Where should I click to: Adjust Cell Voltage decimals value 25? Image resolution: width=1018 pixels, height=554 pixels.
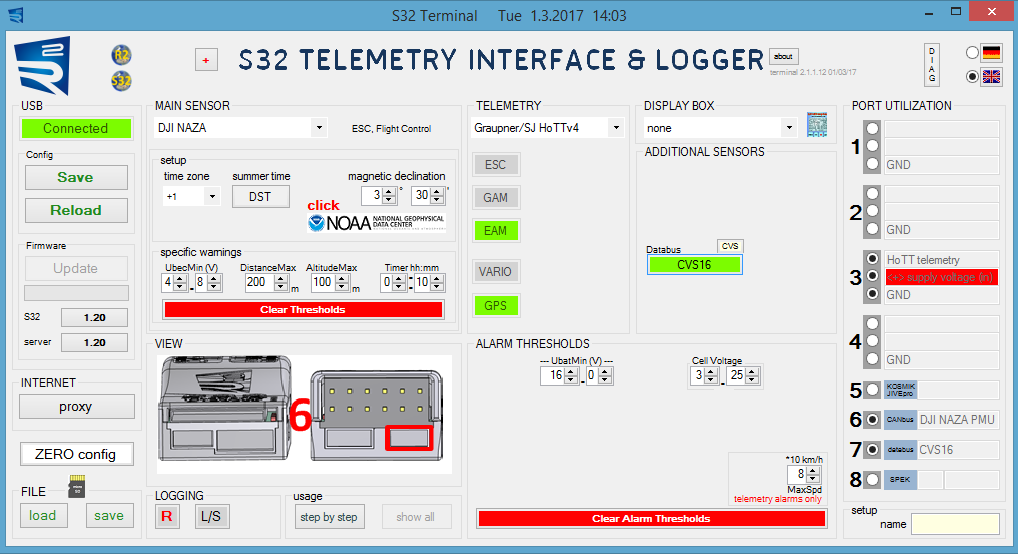[x=752, y=375]
